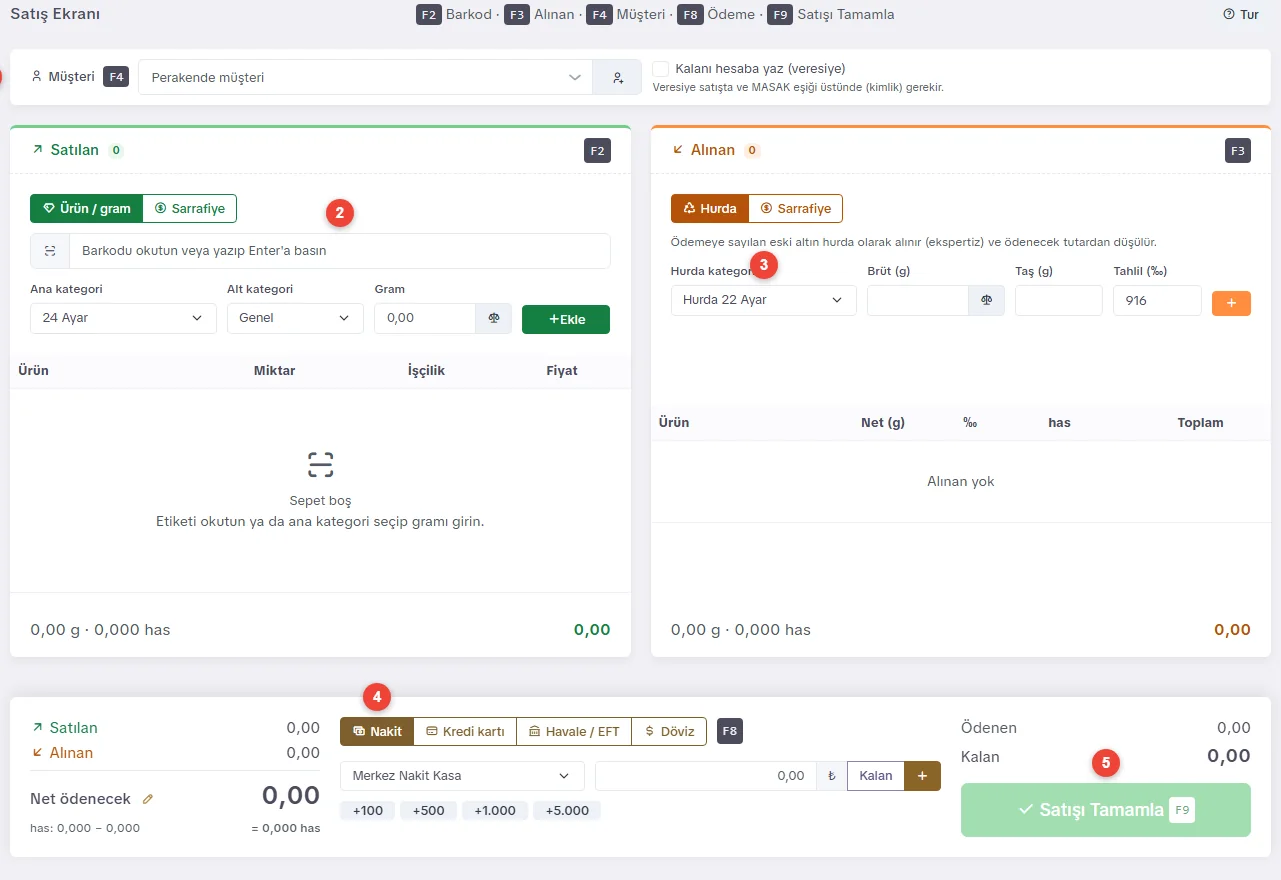Switch to Sarrafiye tab in Satılan panel

click(x=190, y=208)
